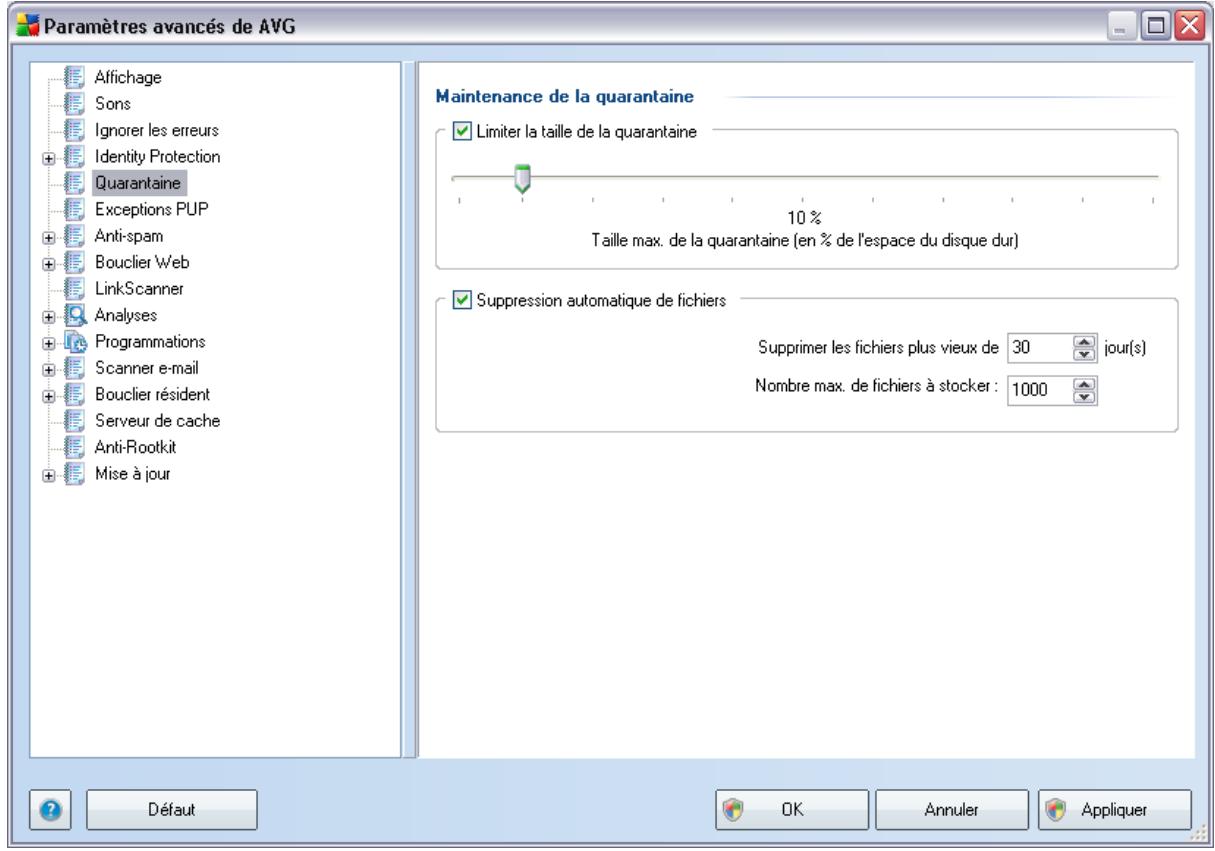Click the Sons tree item icon
Screen dimensions: 1215x851
pos(73,103)
